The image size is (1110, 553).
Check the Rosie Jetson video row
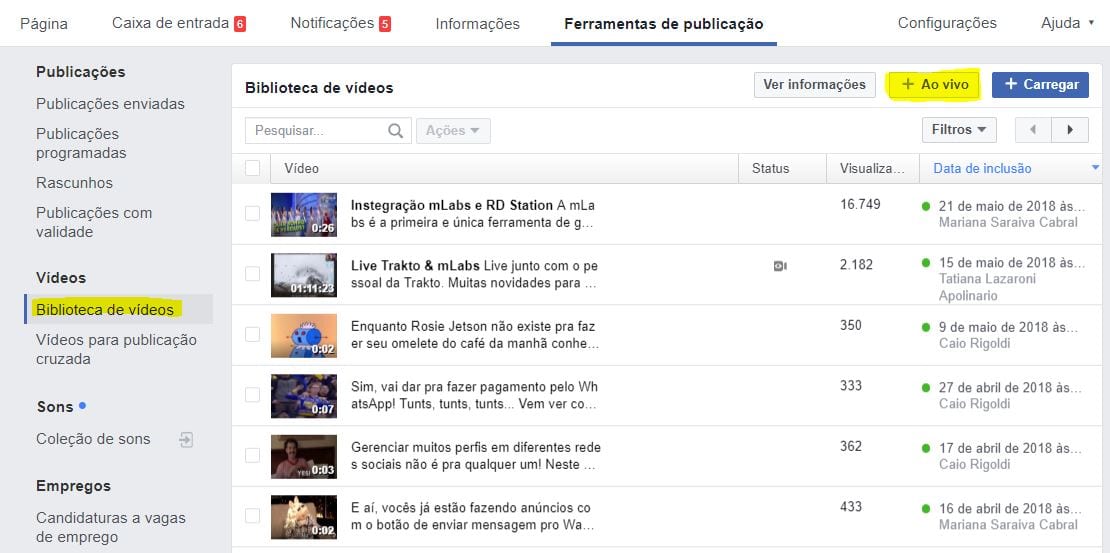252,335
